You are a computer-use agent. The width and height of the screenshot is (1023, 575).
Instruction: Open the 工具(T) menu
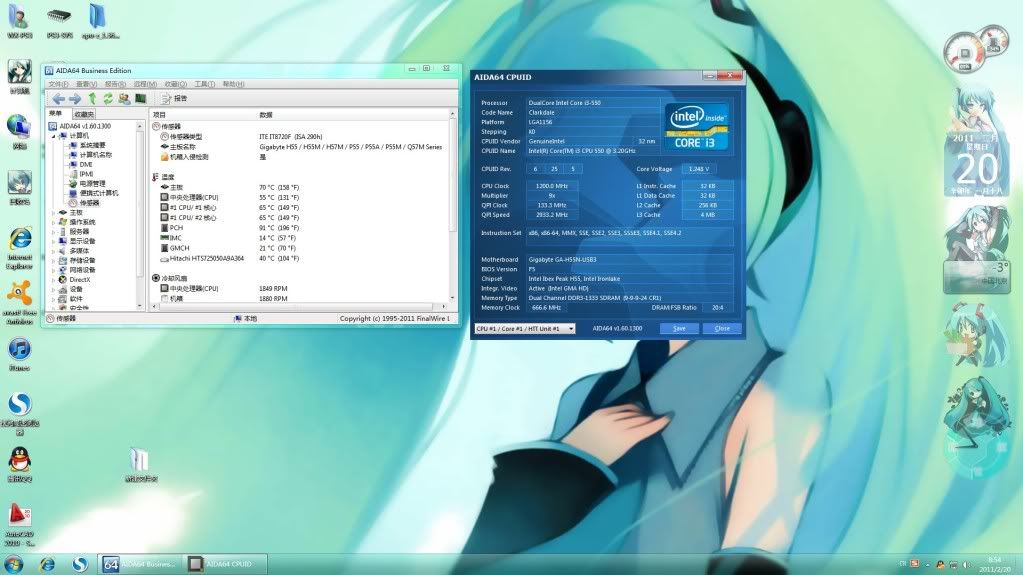(x=204, y=84)
